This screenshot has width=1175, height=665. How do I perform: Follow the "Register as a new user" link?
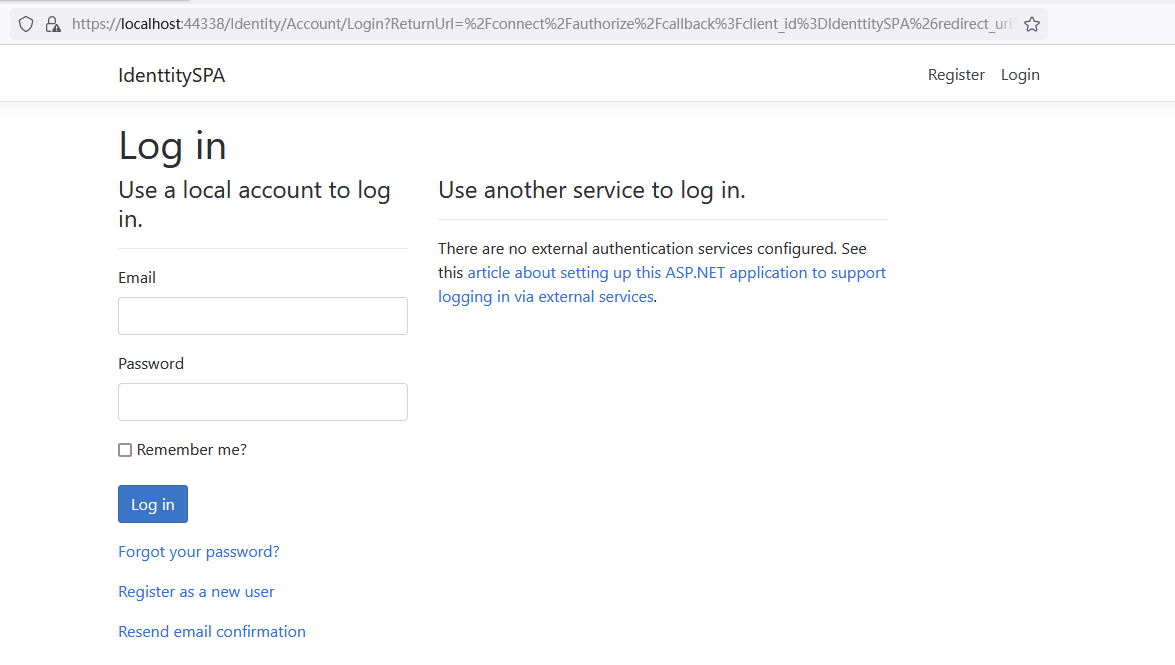pos(196,592)
